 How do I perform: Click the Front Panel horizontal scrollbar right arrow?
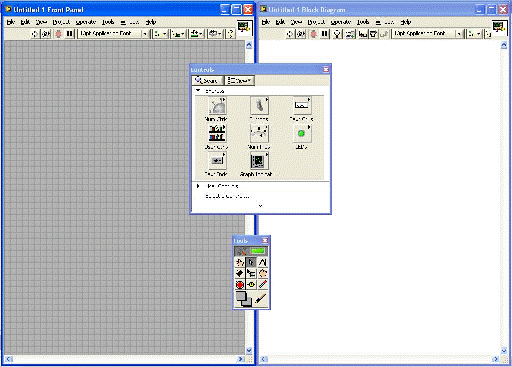(240, 359)
